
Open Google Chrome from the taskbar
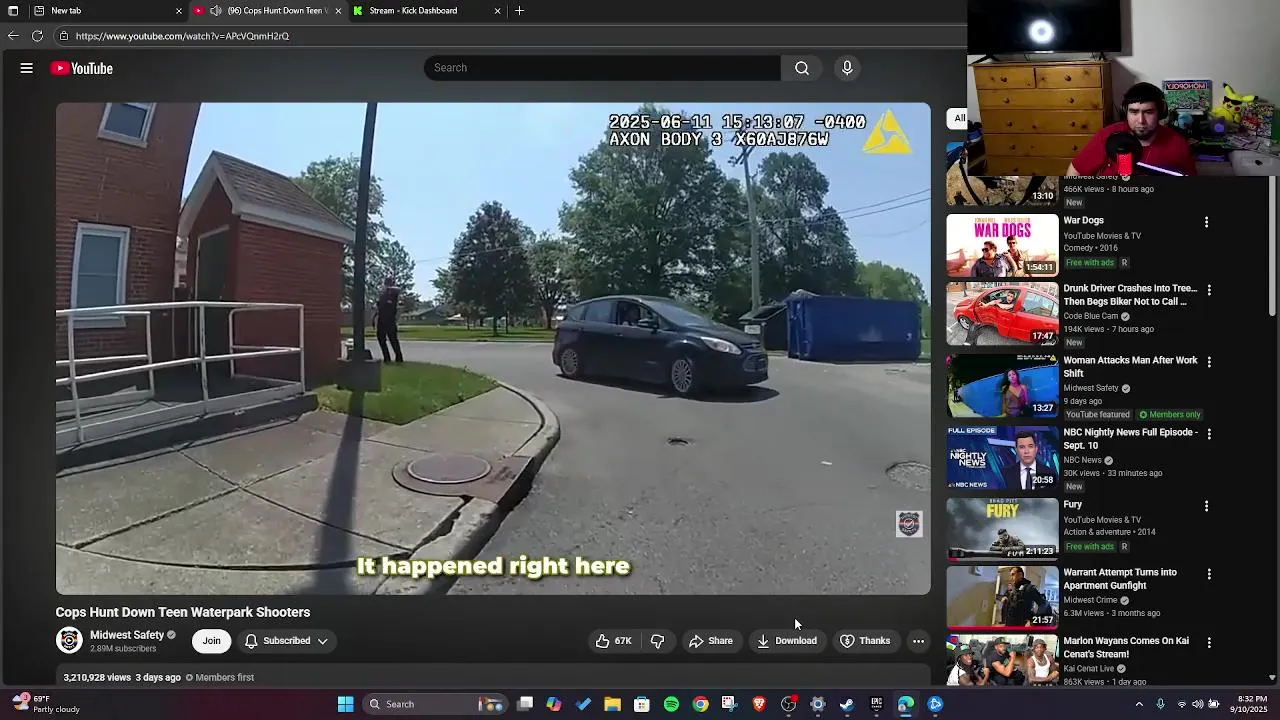click(700, 704)
